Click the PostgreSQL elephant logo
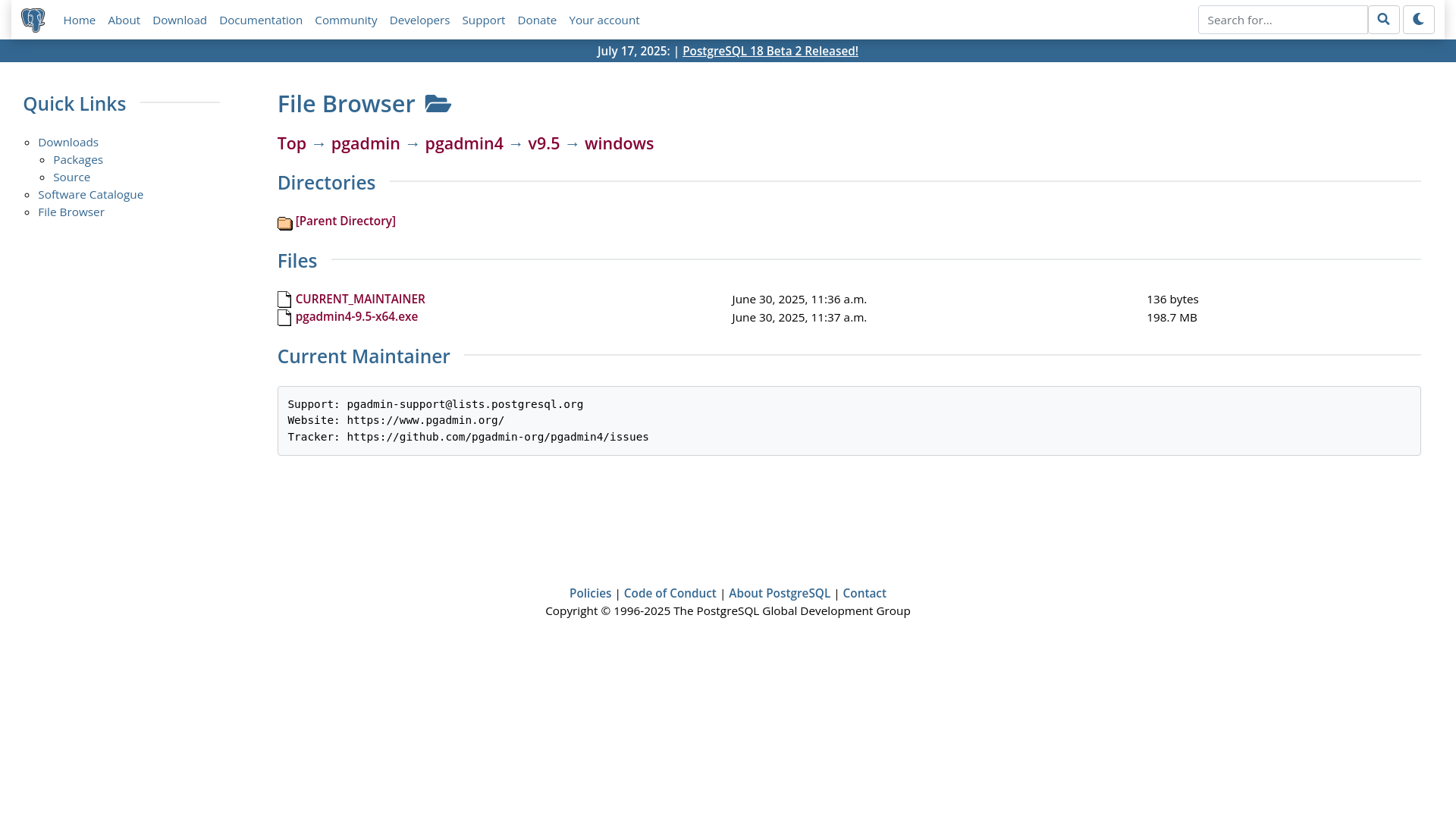 point(33,20)
